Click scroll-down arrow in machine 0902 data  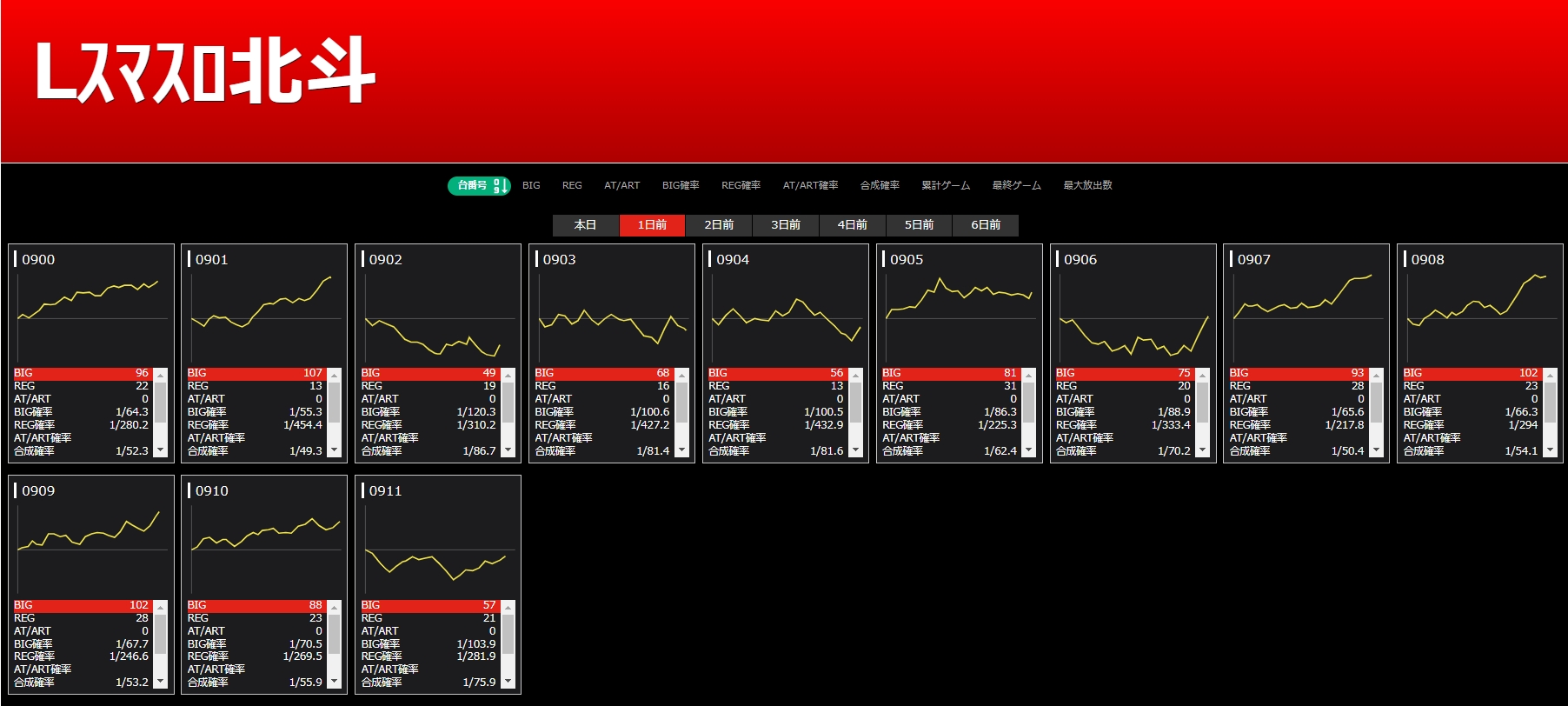[508, 450]
